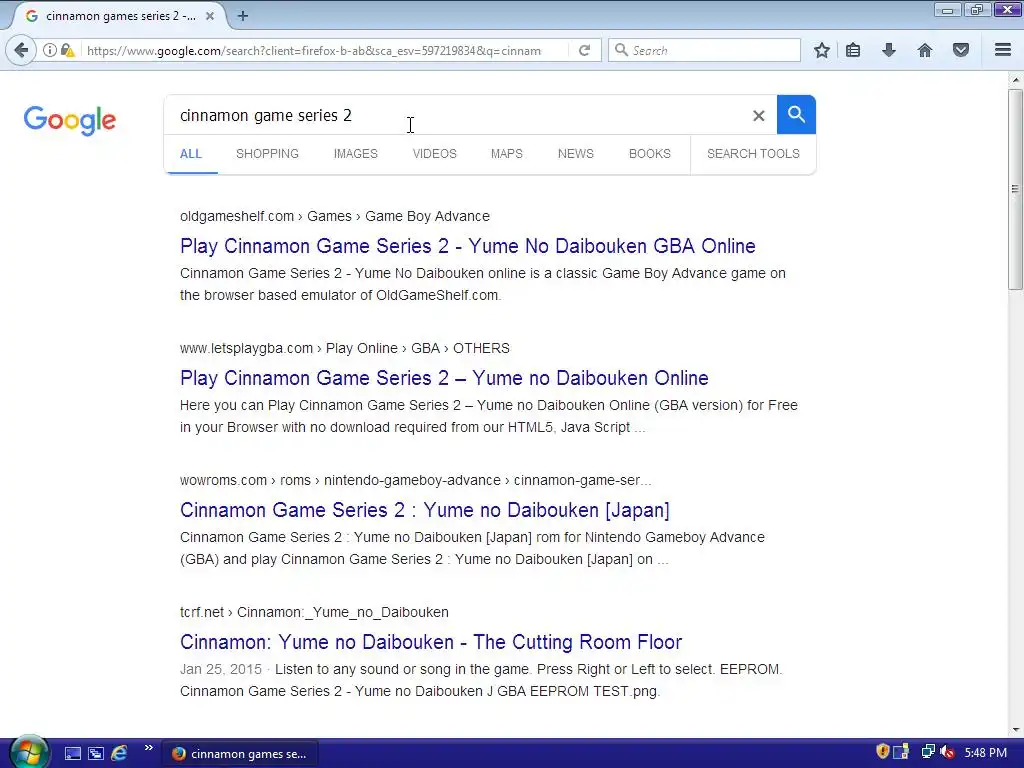Open the security shield tray icon
The width and height of the screenshot is (1024, 768).
click(x=882, y=752)
